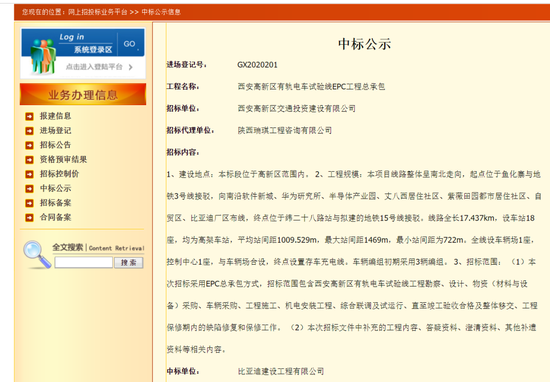Click red arrow icon beside 报建信息
The width and height of the screenshot is (550, 382).
29,116
